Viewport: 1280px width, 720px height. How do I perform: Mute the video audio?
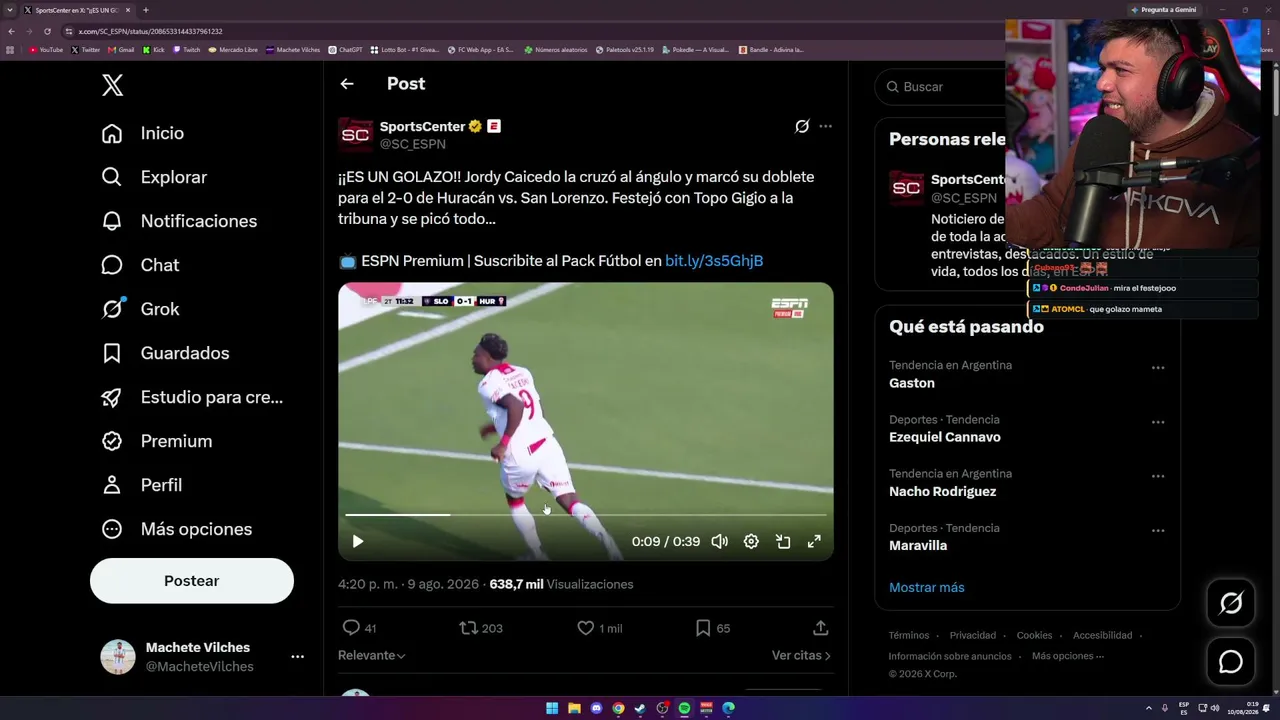(x=719, y=542)
